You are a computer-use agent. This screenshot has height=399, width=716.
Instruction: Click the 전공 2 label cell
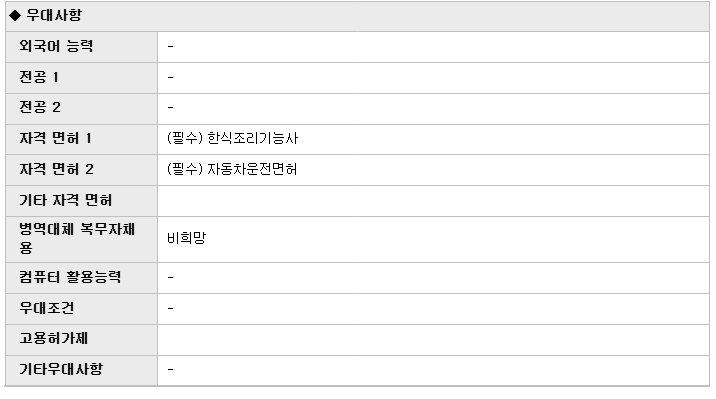tap(81, 109)
